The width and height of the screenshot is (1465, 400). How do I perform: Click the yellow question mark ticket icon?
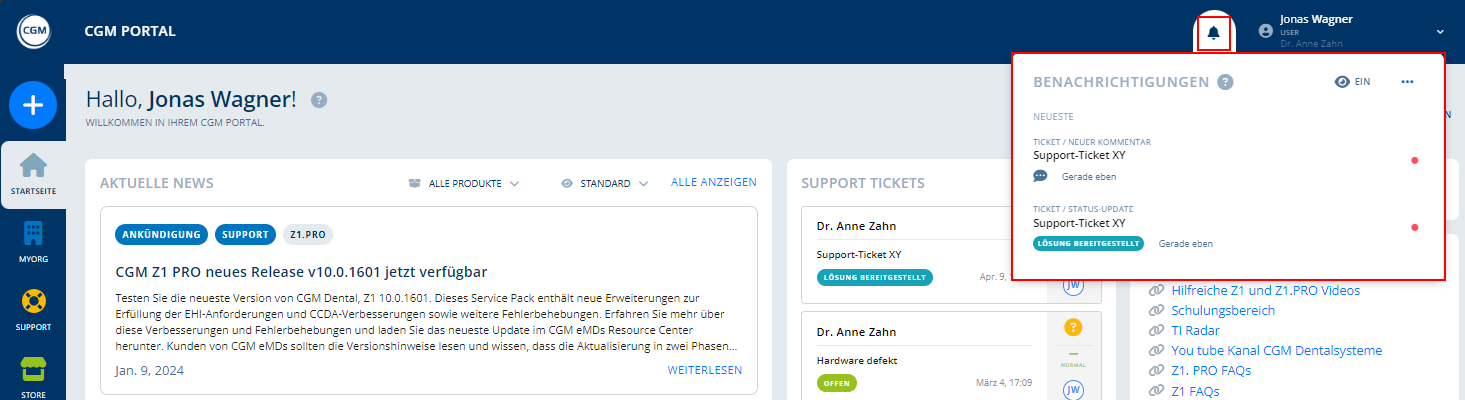click(1073, 327)
